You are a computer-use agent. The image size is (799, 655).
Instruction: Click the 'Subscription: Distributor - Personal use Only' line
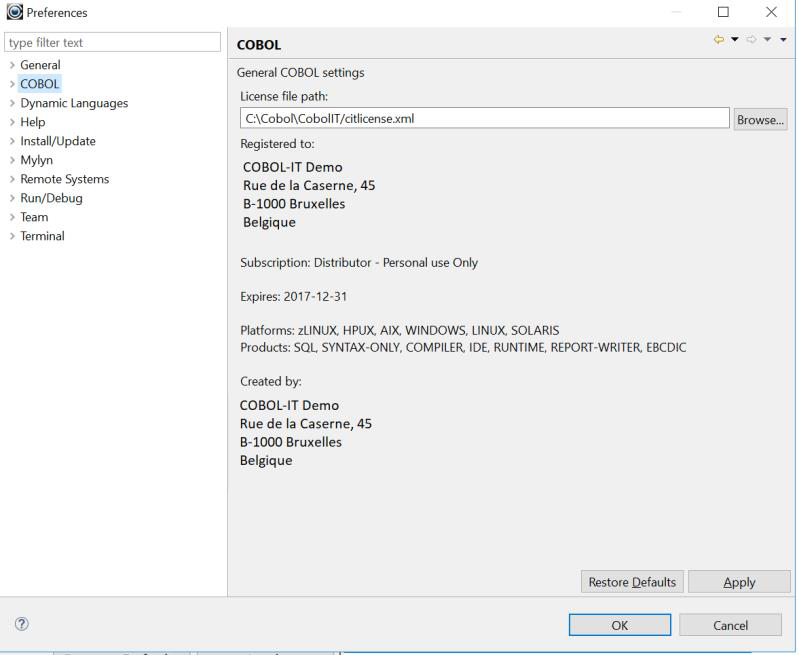(x=359, y=263)
